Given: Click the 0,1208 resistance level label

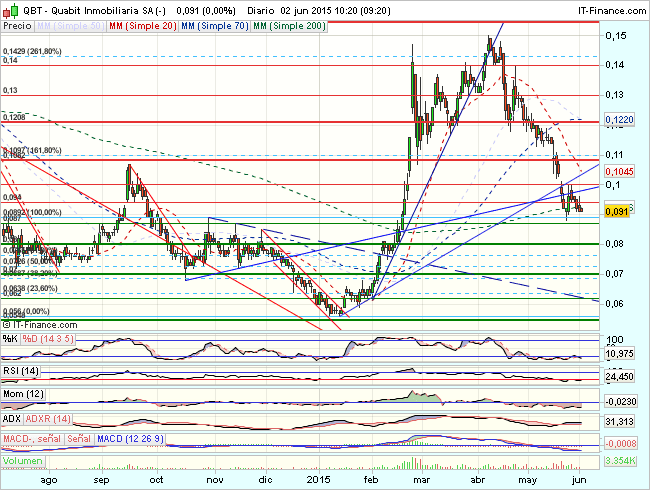Looking at the screenshot, I should [14, 118].
